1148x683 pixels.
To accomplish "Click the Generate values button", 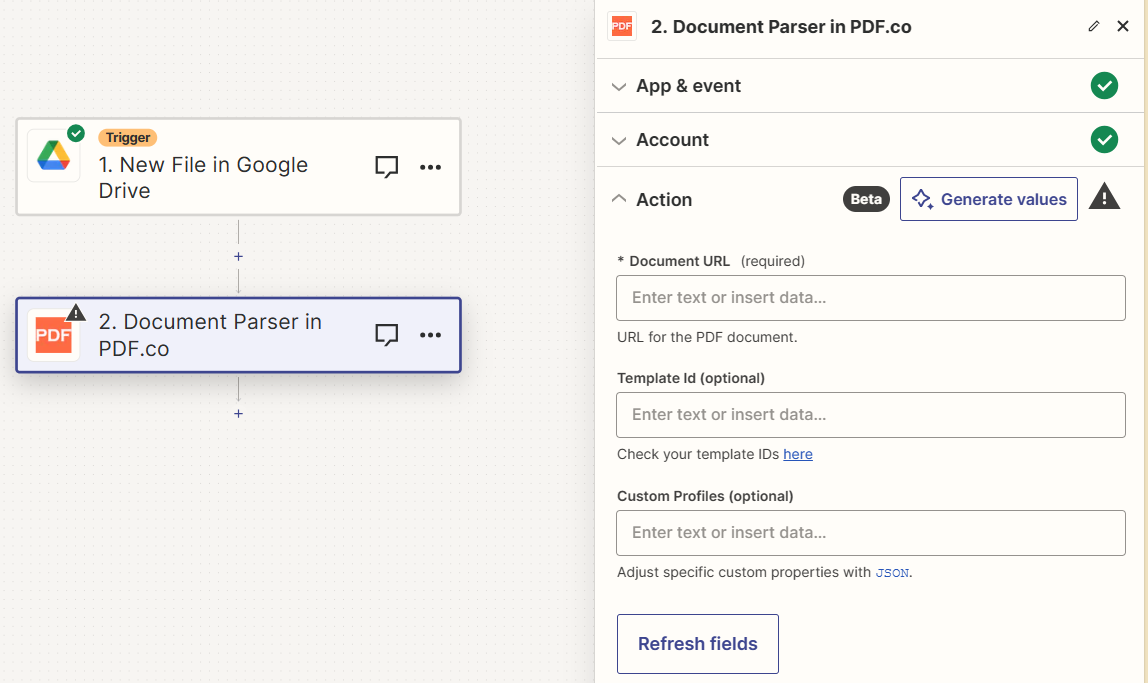I will pos(988,199).
